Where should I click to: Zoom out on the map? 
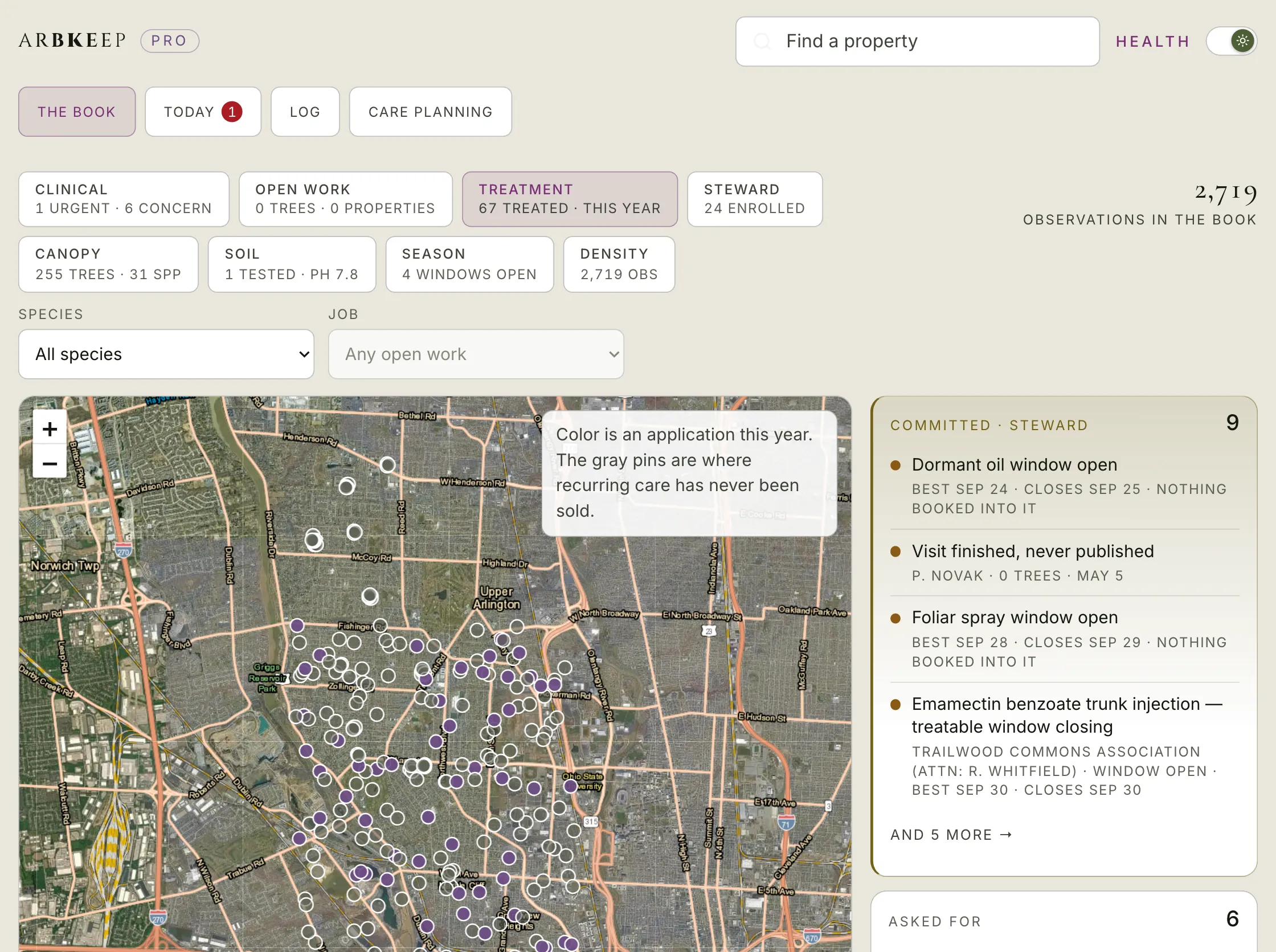pos(50,463)
